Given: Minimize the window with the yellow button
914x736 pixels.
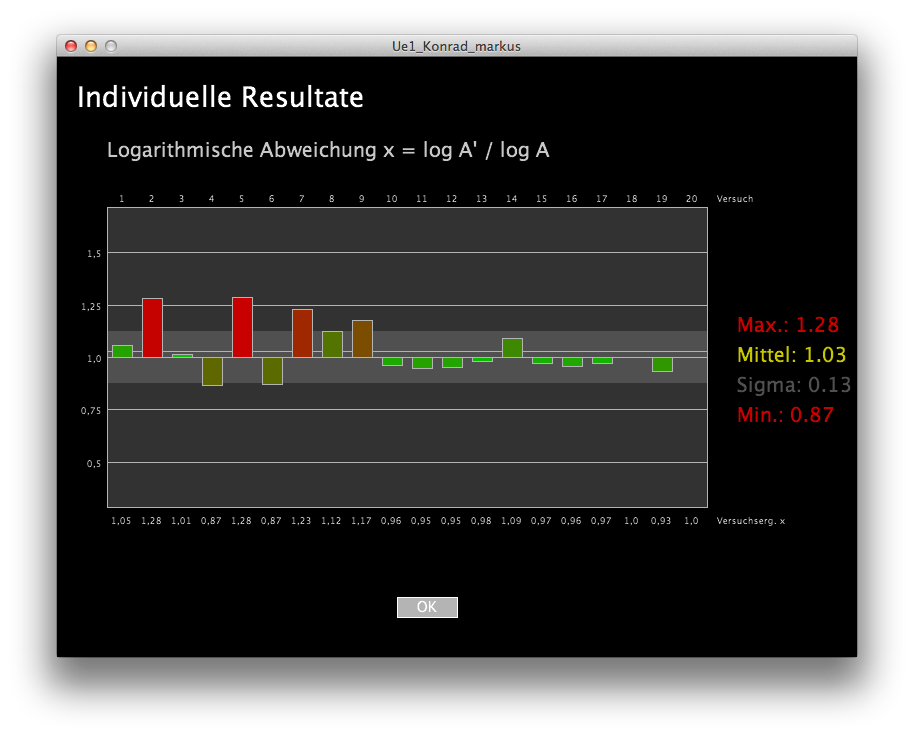Looking at the screenshot, I should [x=91, y=46].
